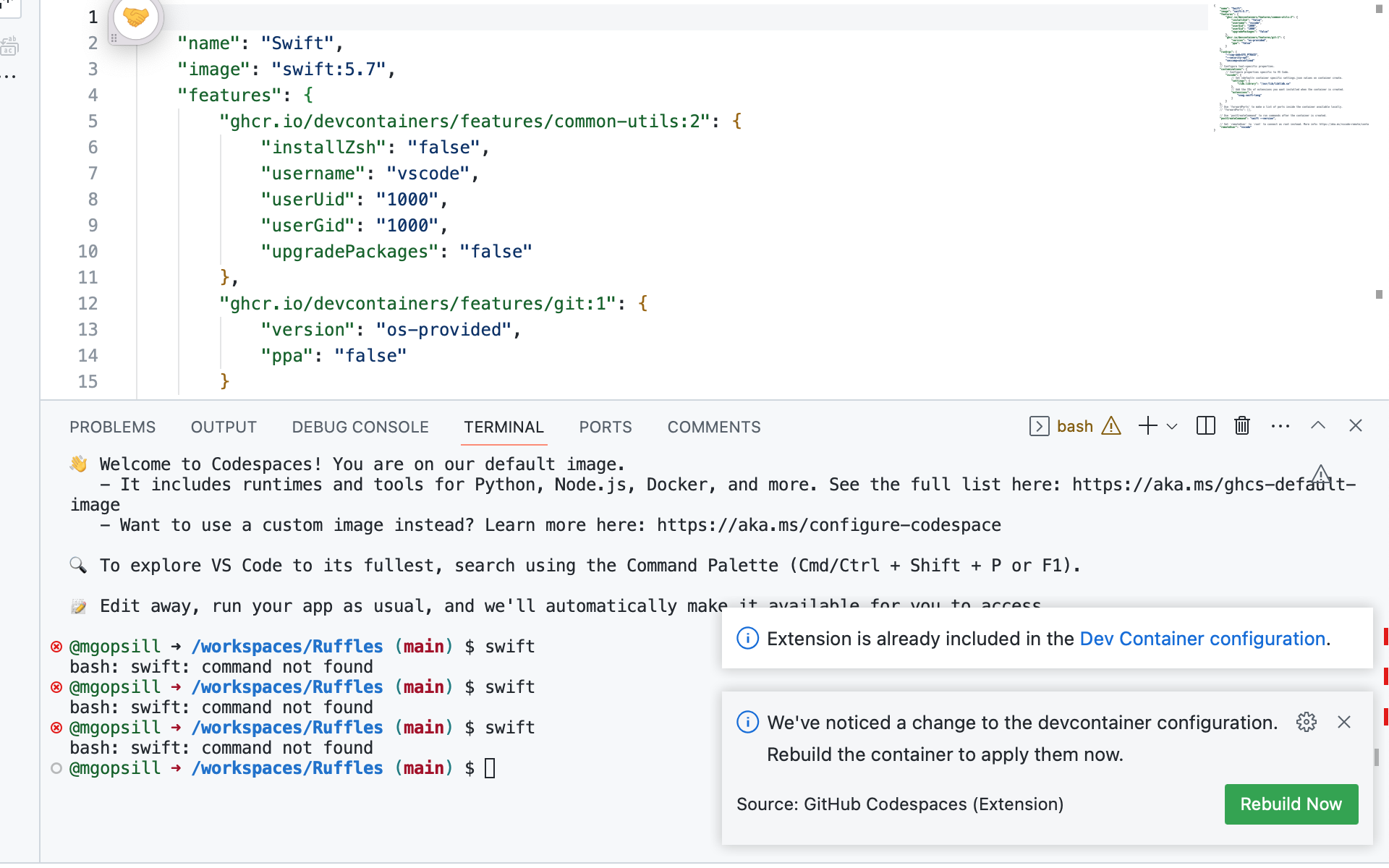Image resolution: width=1389 pixels, height=868 pixels.
Task: Split the terminal pane
Action: 1206,425
